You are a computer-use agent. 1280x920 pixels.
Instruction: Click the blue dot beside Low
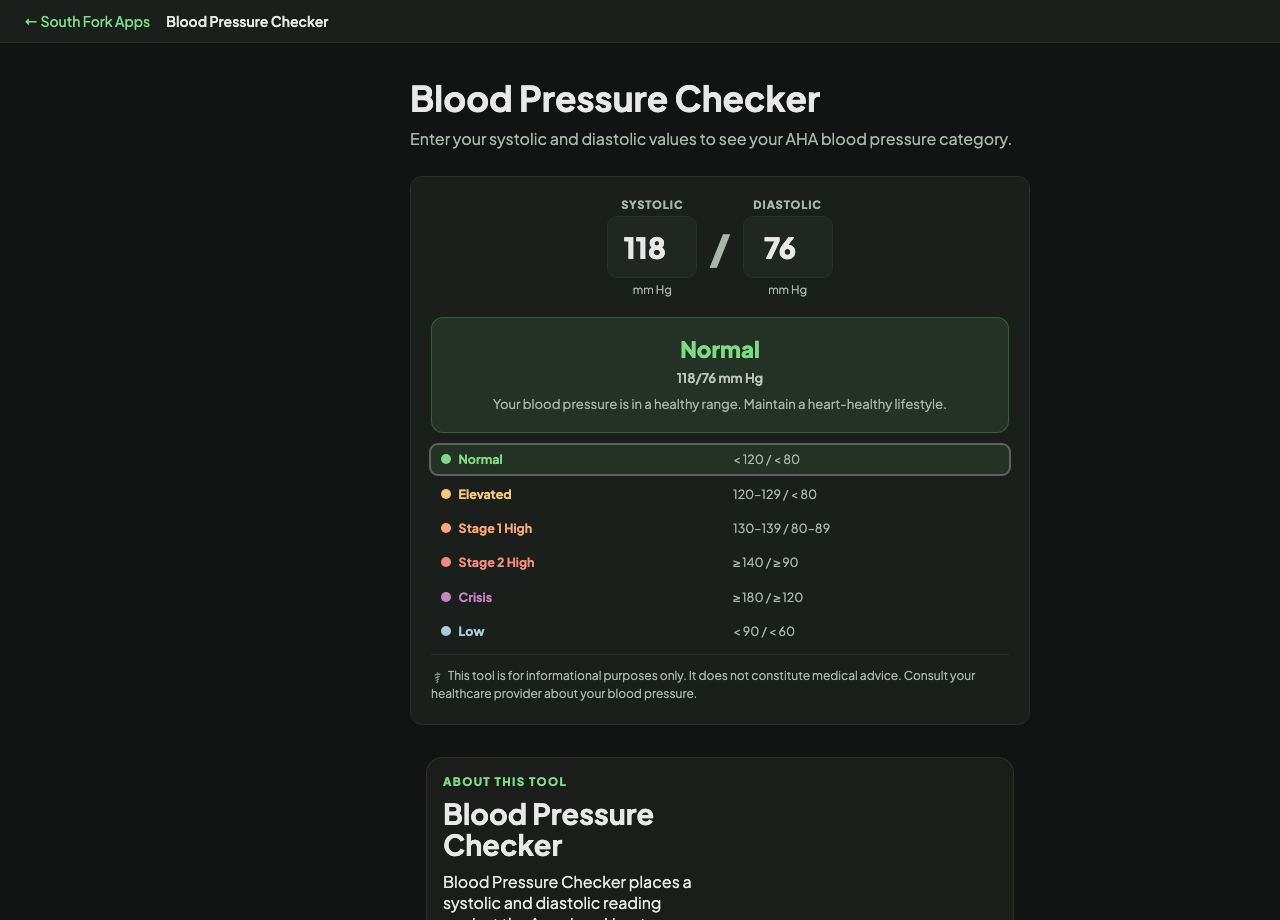click(446, 631)
